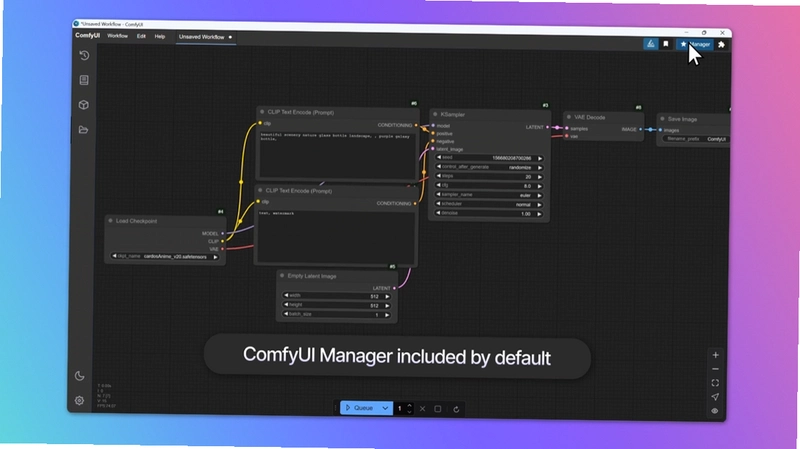Click the circular refresh icon in the Queue bar
This screenshot has height=449, width=800.
point(456,409)
